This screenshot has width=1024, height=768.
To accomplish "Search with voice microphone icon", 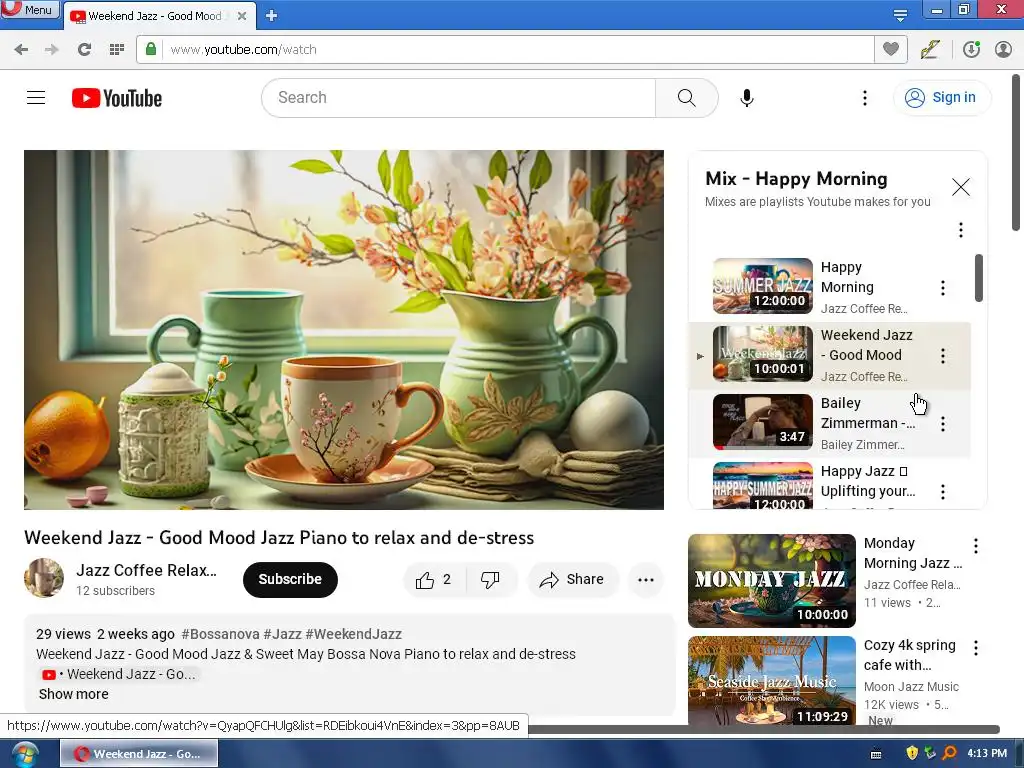I will coord(747,98).
